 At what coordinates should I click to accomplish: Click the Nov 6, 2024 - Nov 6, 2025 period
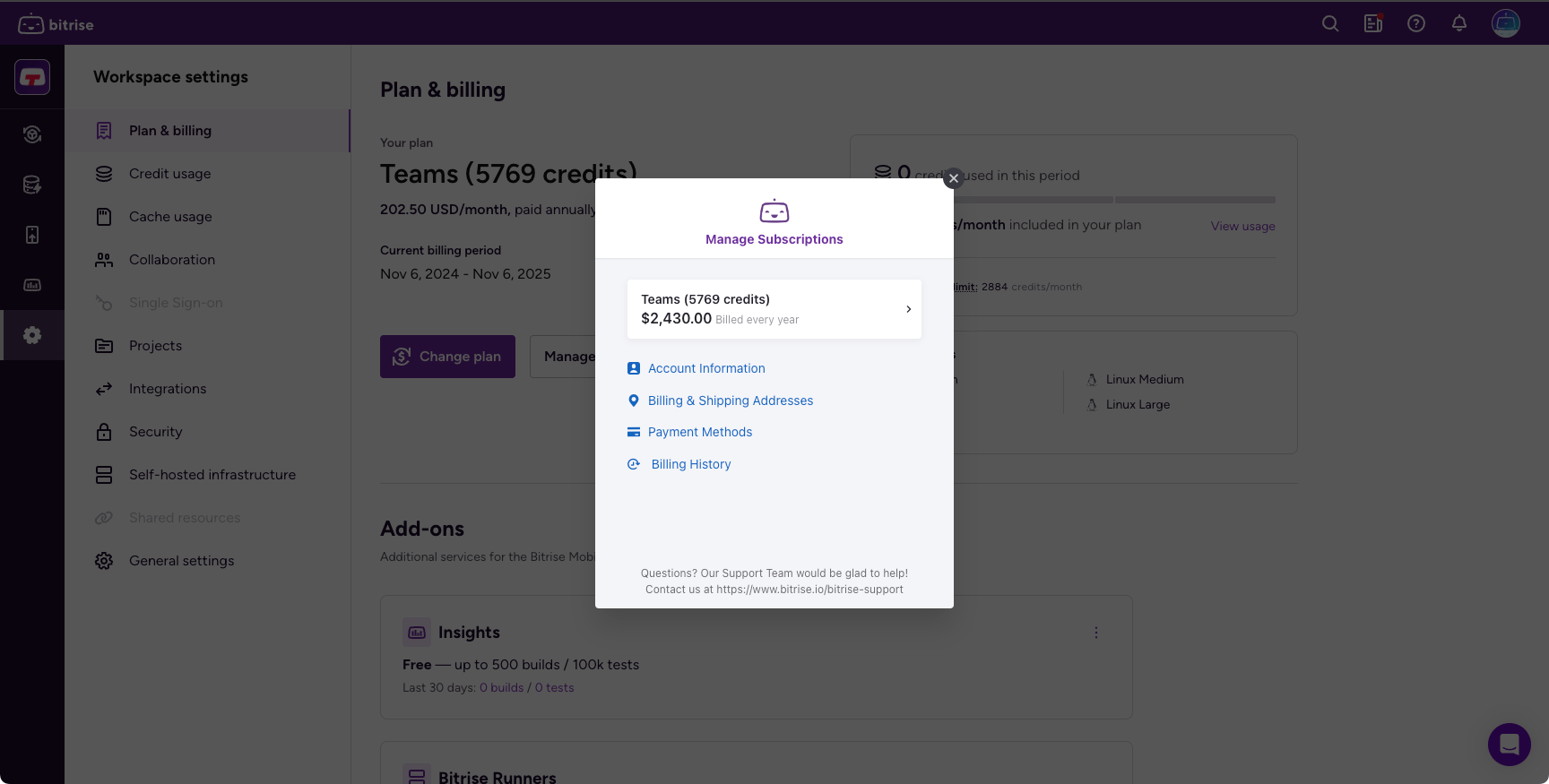click(x=465, y=274)
